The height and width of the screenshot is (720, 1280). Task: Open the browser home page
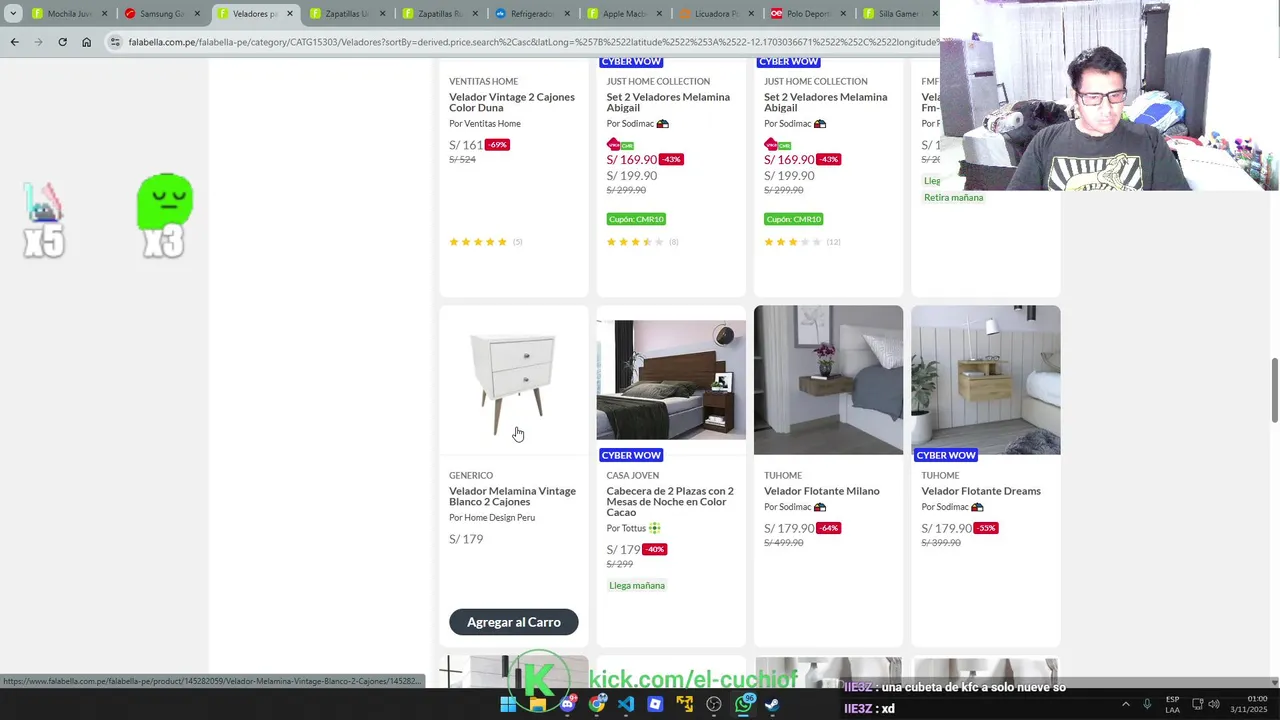point(86,42)
